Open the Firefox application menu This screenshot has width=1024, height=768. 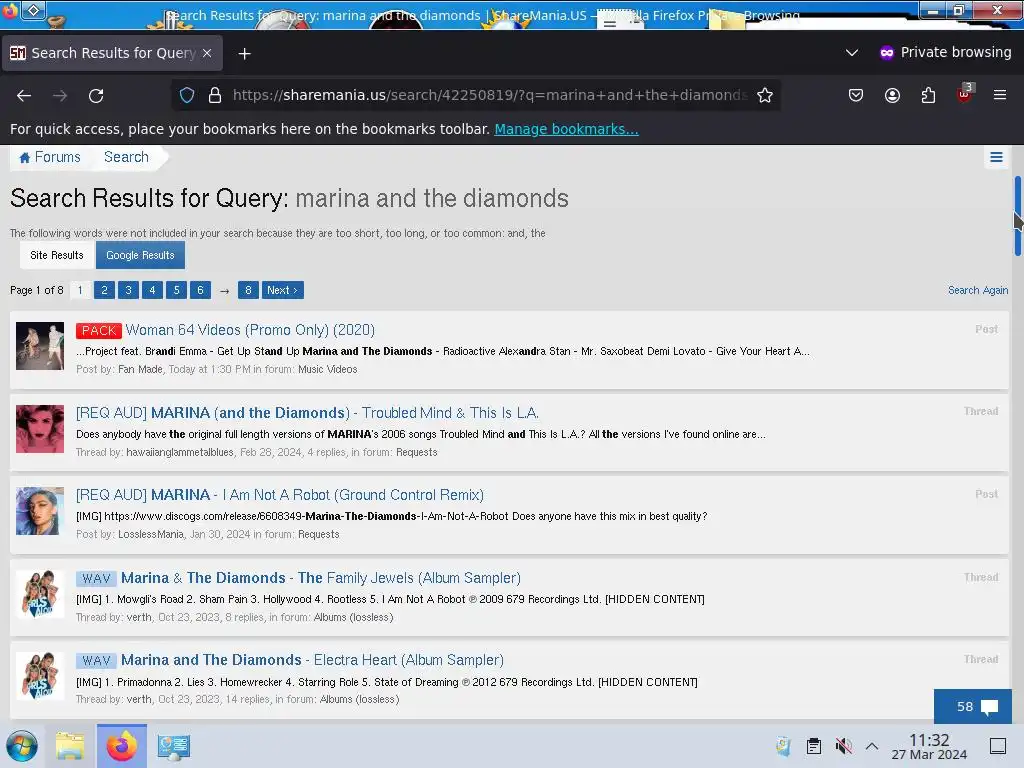1000,95
